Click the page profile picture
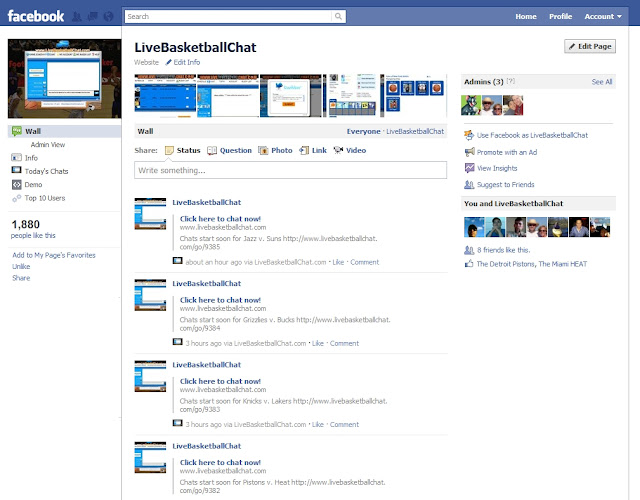Image resolution: width=640 pixels, height=500 pixels. [64, 78]
